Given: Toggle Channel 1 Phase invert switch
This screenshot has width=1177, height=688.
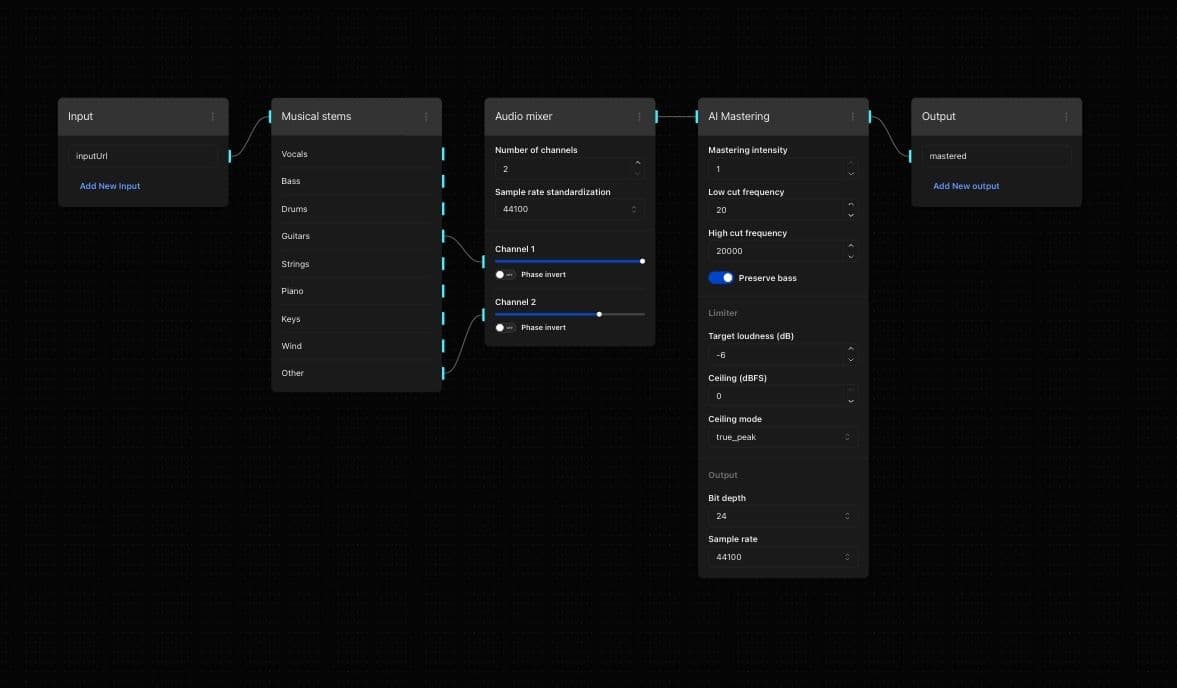Looking at the screenshot, I should (505, 275).
